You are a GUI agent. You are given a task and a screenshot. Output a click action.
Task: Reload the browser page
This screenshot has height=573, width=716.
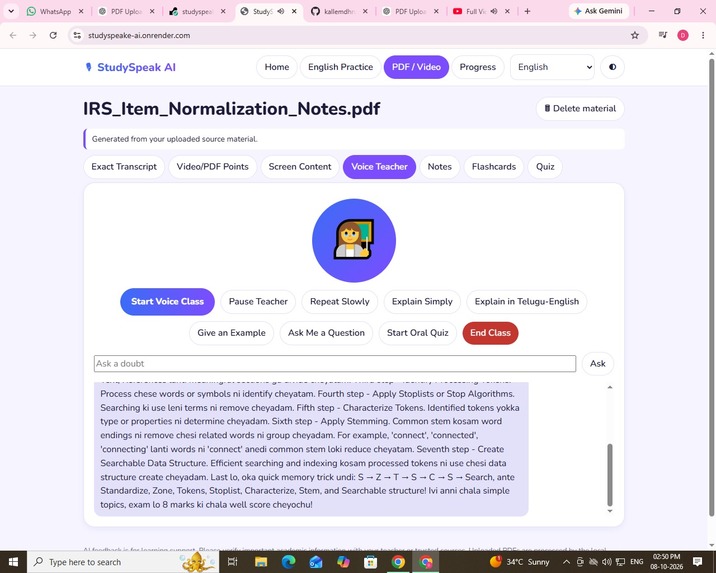tap(53, 35)
